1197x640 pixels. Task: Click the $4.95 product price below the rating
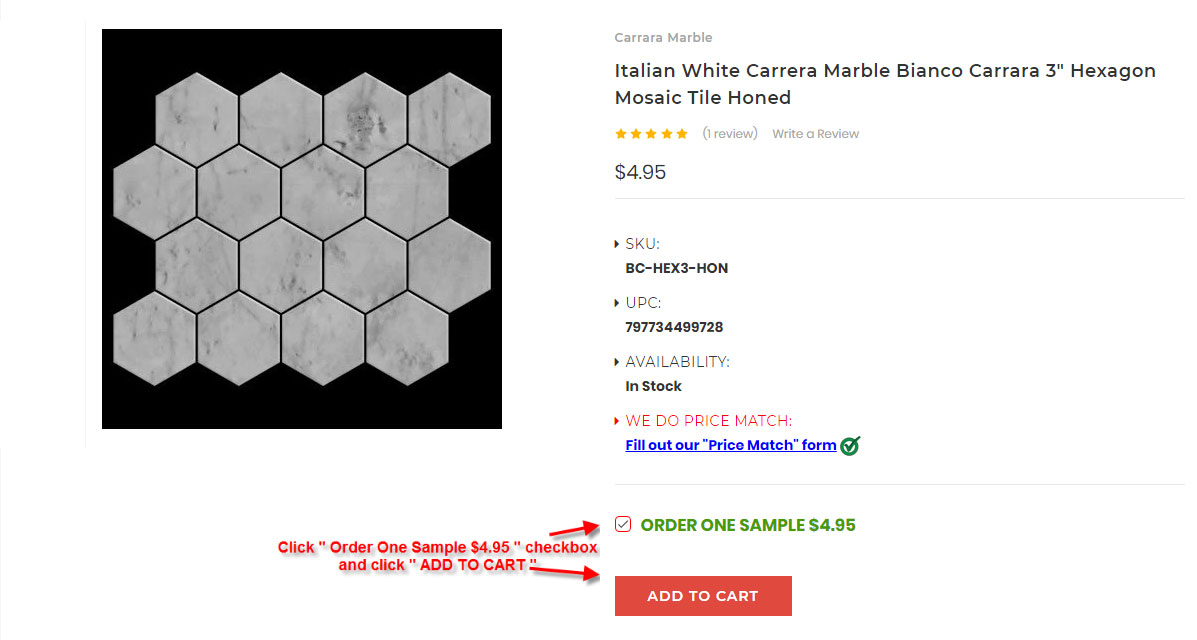[x=640, y=172]
